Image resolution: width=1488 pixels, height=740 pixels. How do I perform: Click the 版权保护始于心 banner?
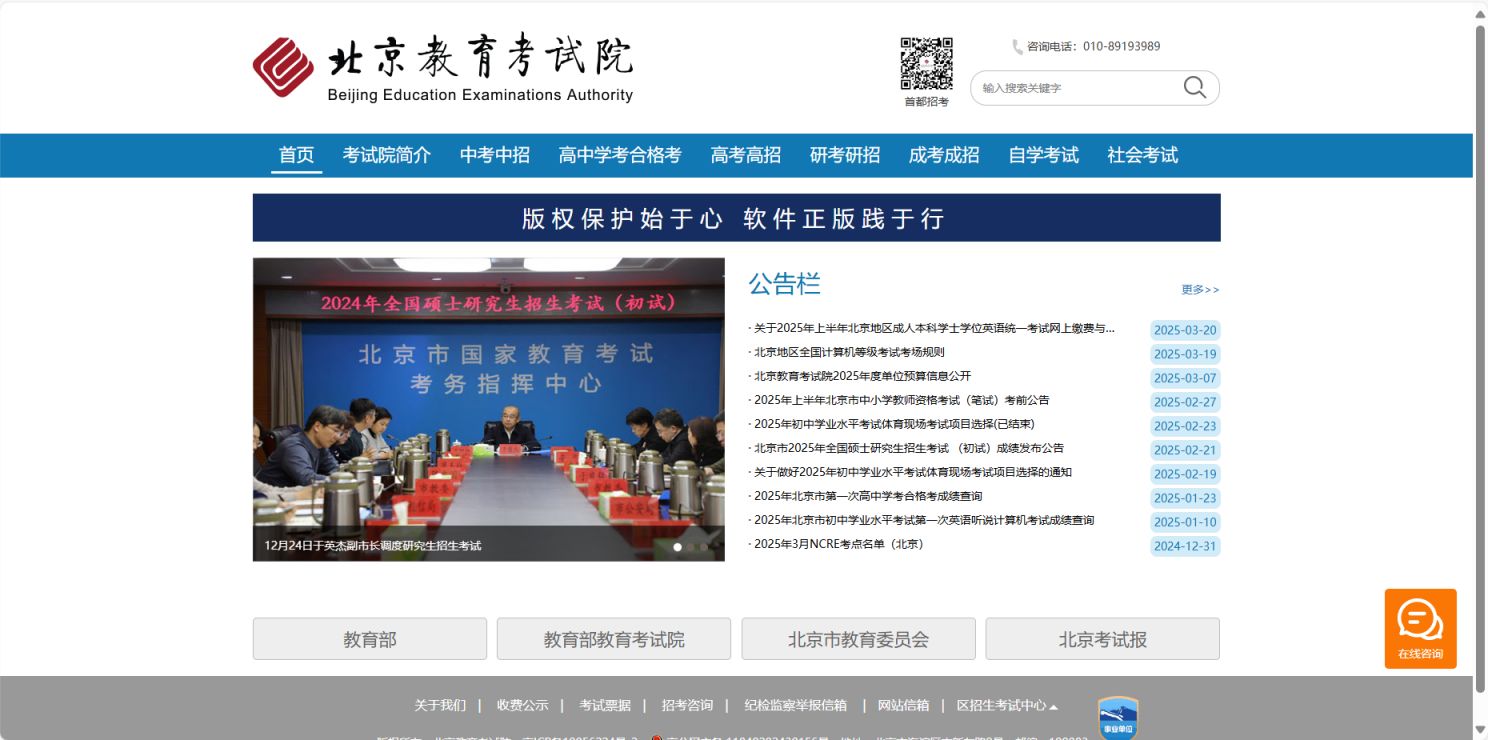click(x=736, y=218)
